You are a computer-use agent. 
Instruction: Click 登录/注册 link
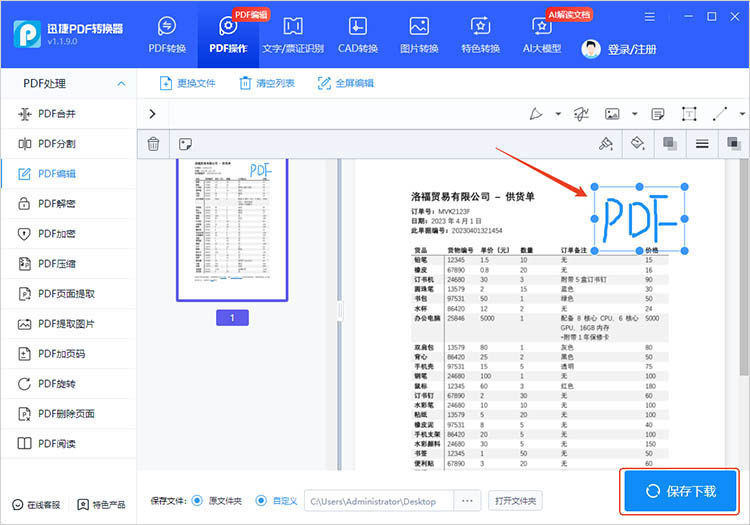[631, 49]
